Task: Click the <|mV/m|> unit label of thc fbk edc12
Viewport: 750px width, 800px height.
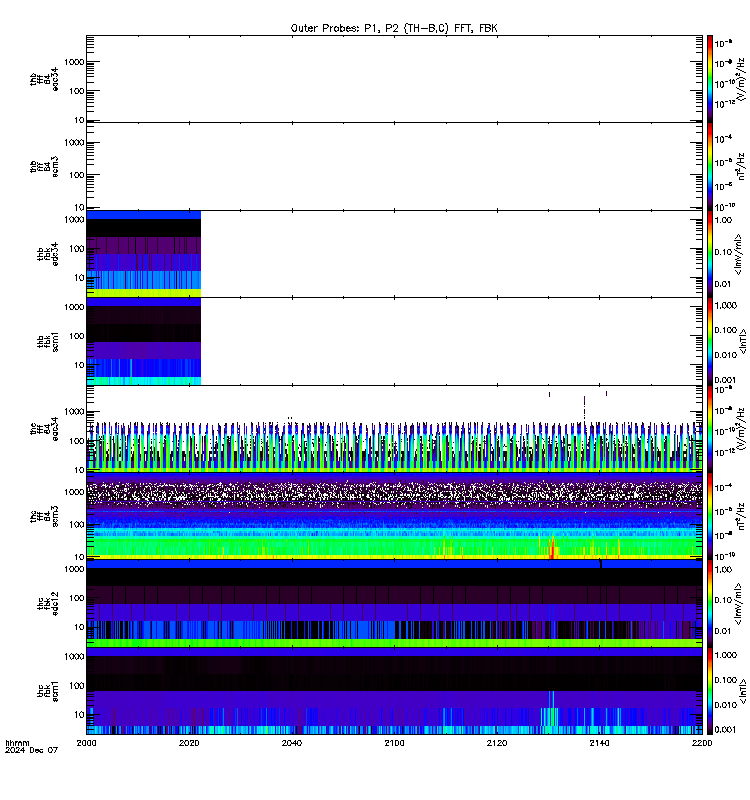Action: (x=738, y=605)
